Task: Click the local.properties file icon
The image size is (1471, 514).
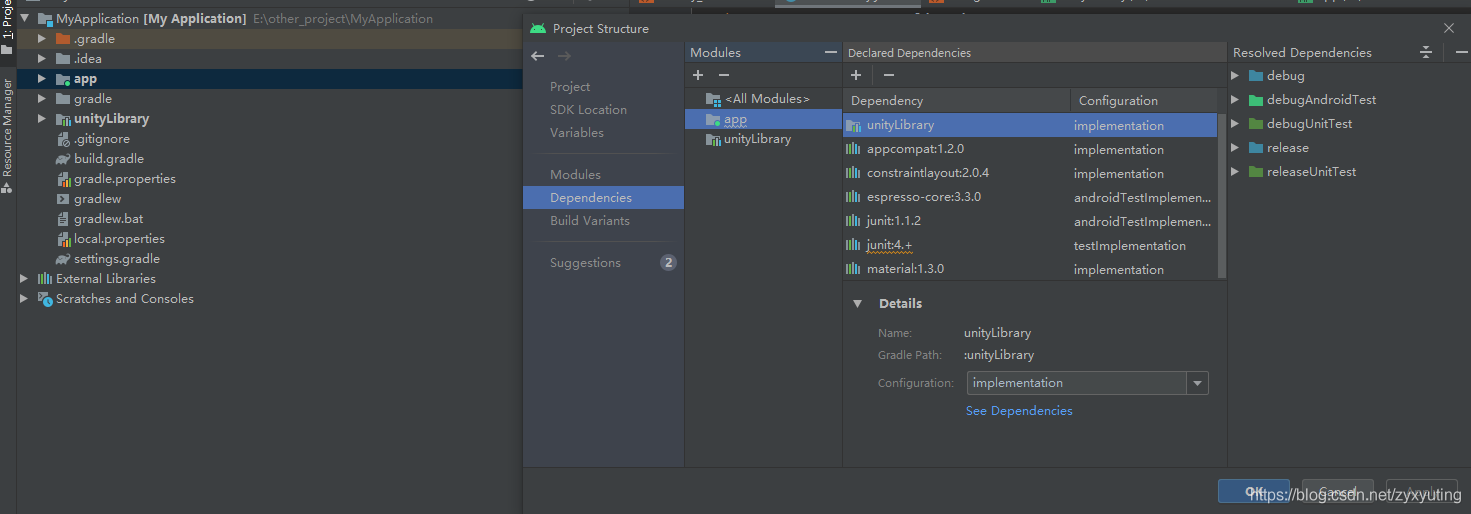Action: [x=63, y=239]
